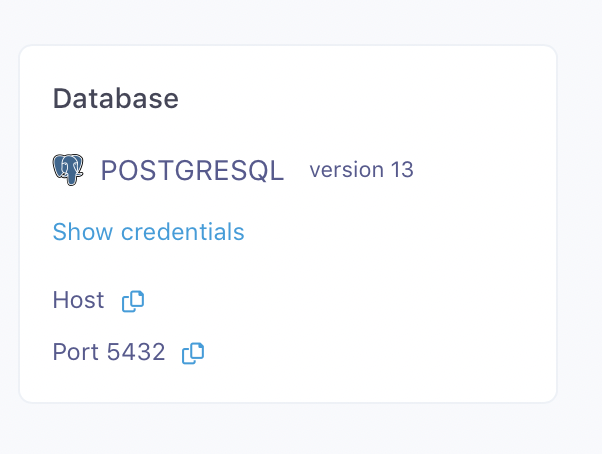Copy Port 5432 using its copy icon

click(193, 352)
